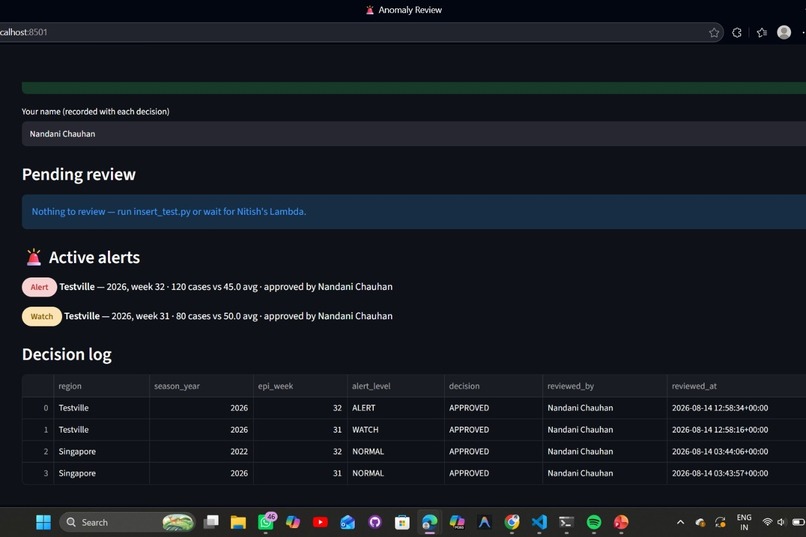806x537 pixels.
Task: Select the Testville cell in row 0
Action: coord(101,408)
